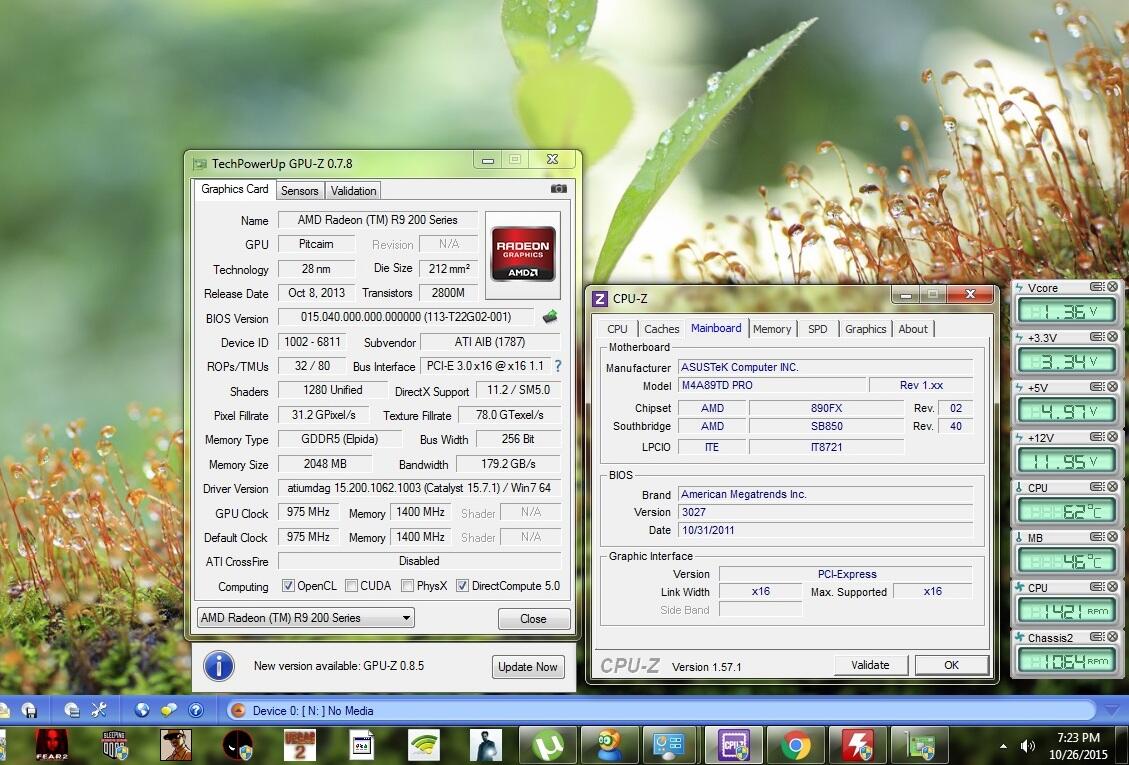This screenshot has width=1129, height=765.
Task: Click the down arrow at Device bar end
Action: coord(1110,710)
